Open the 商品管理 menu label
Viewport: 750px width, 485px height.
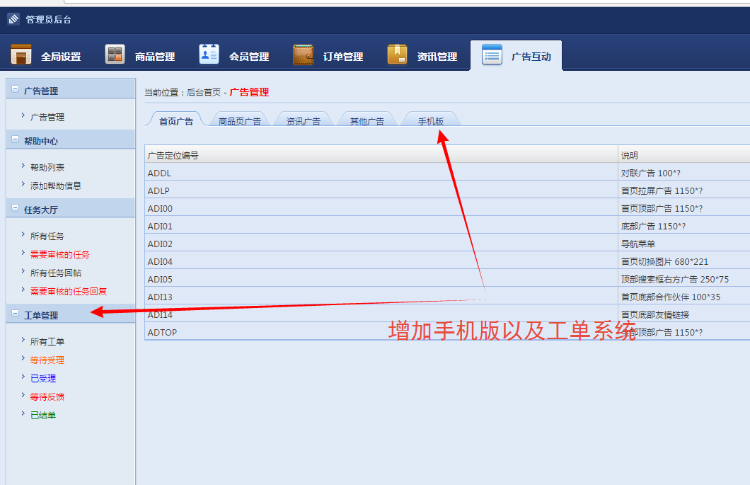[x=154, y=56]
